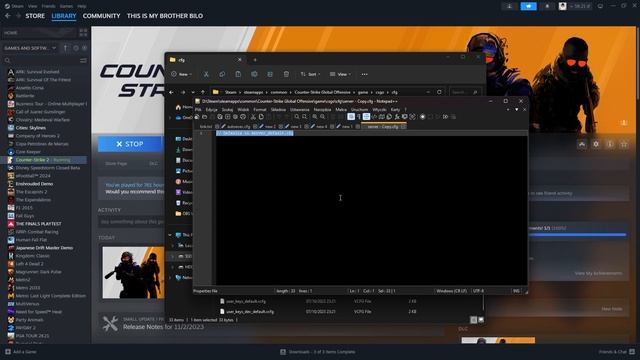Viewport: 640px width, 360px height.
Task: Click Up arrow in File Explorer navigation
Action: pos(203,92)
